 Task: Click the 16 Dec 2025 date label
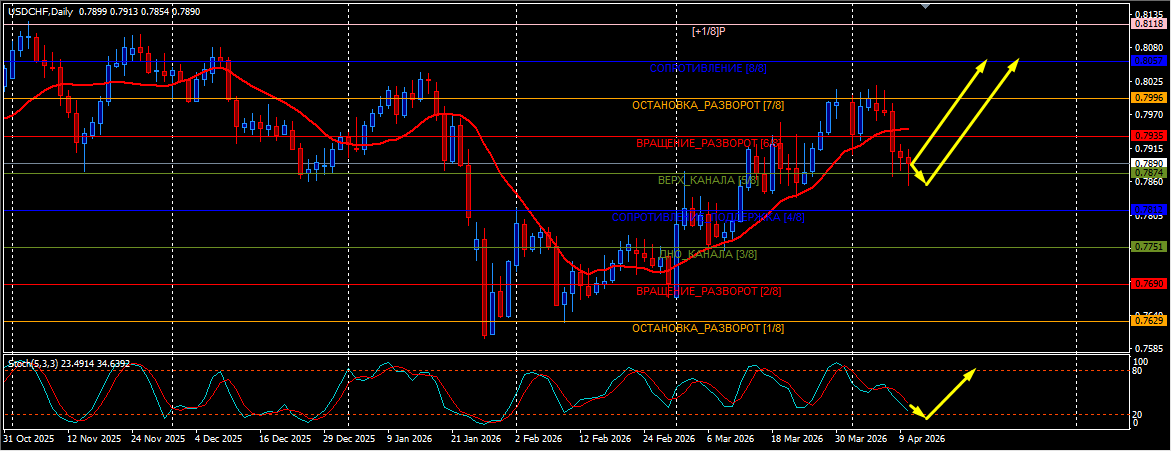[285, 440]
